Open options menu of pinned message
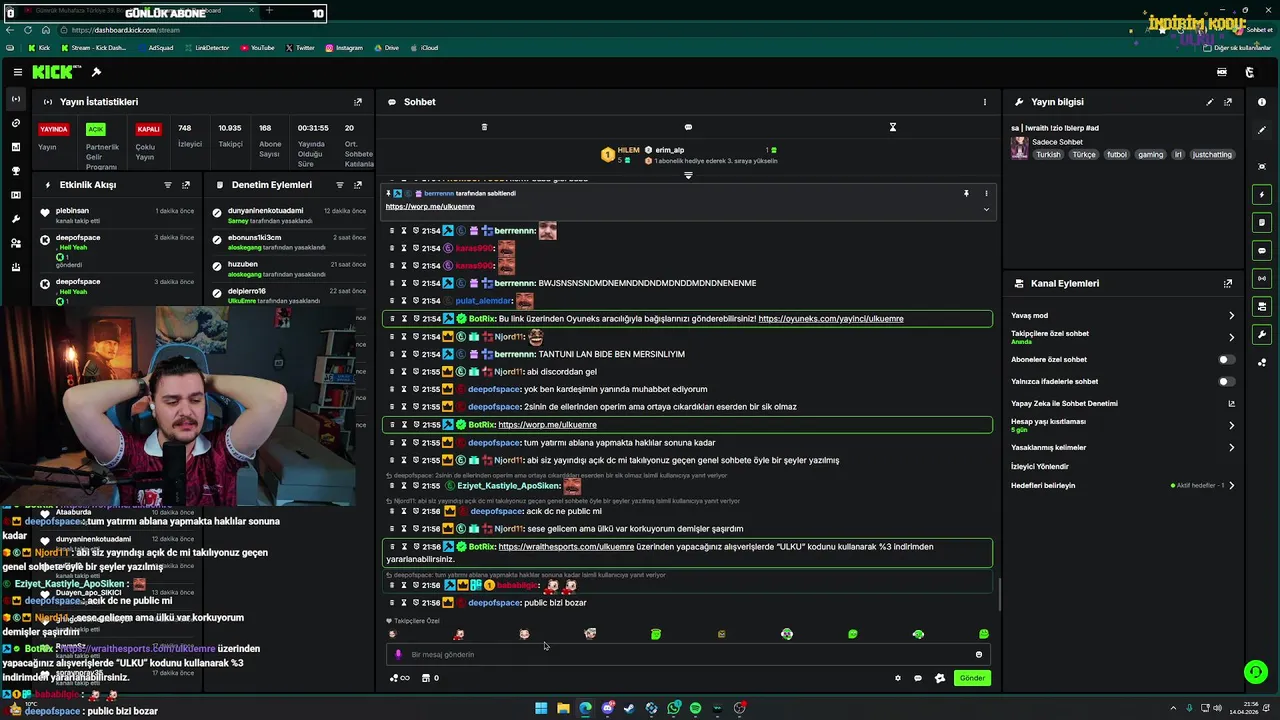Image resolution: width=1280 pixels, height=720 pixels. point(986,193)
